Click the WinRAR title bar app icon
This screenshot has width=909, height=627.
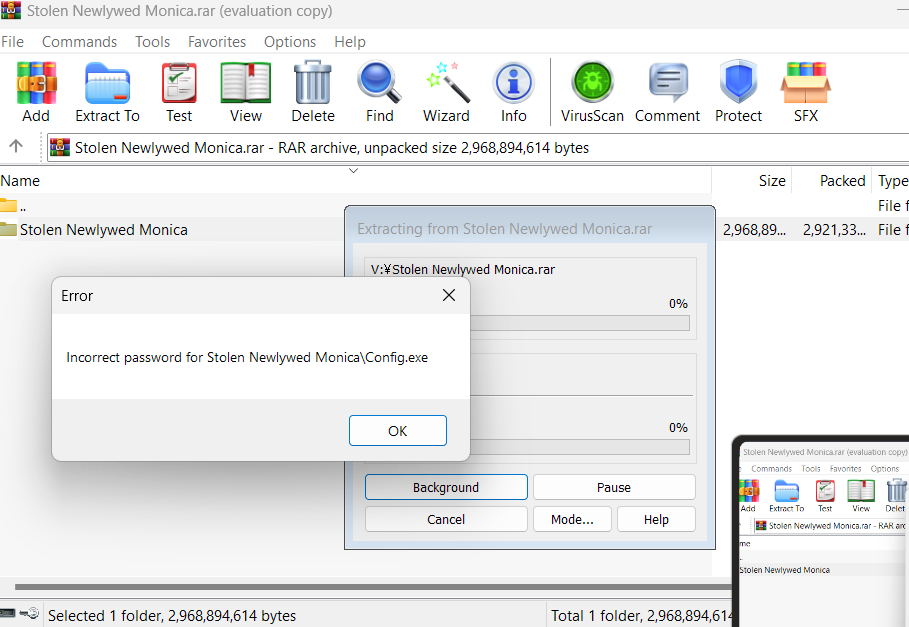point(10,10)
